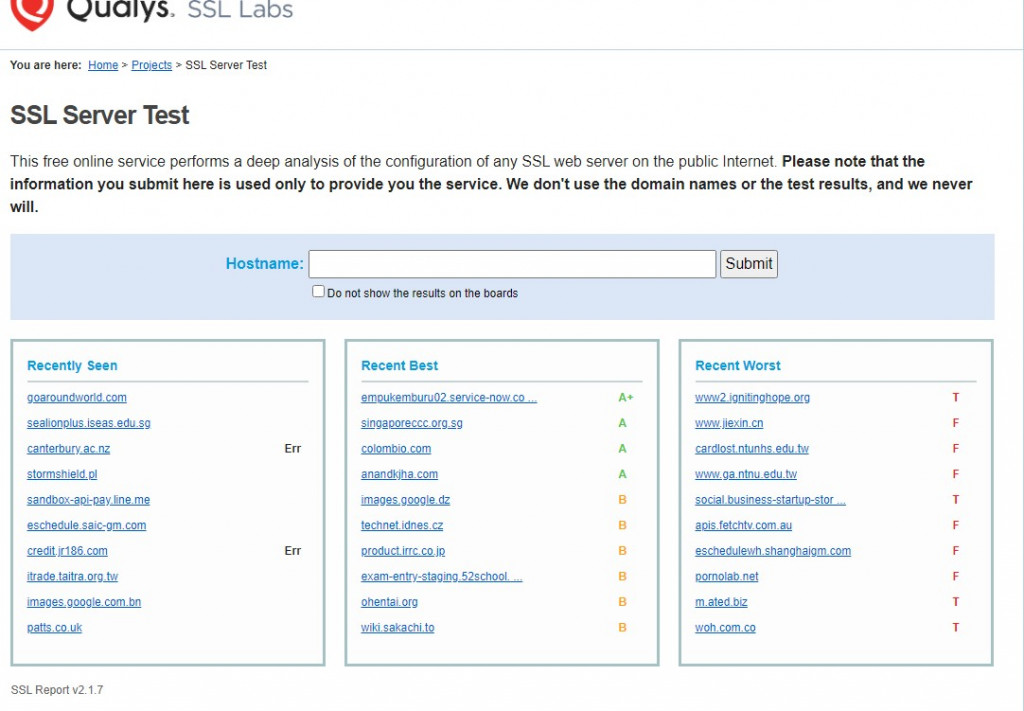The width and height of the screenshot is (1024, 711).
Task: Click the F grade beside www.jiexin.cn
Action: point(955,423)
